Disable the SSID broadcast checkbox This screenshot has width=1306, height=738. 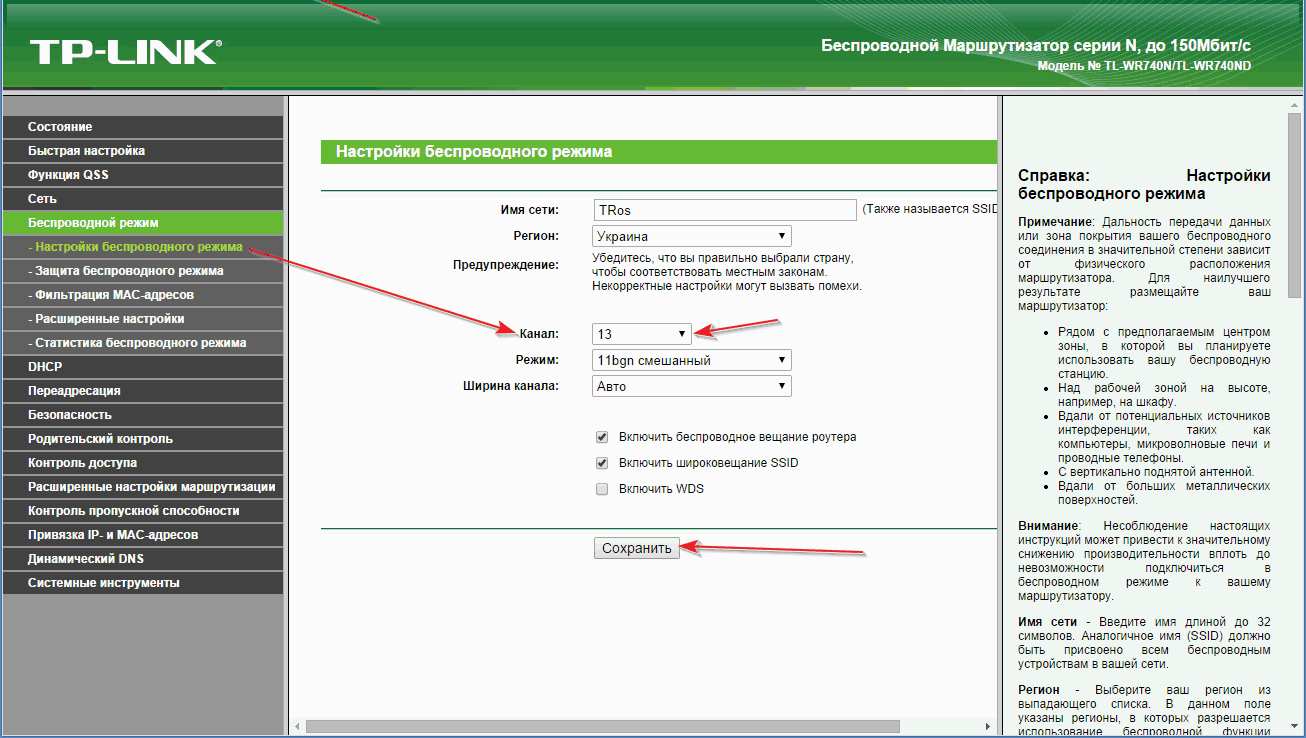point(602,463)
